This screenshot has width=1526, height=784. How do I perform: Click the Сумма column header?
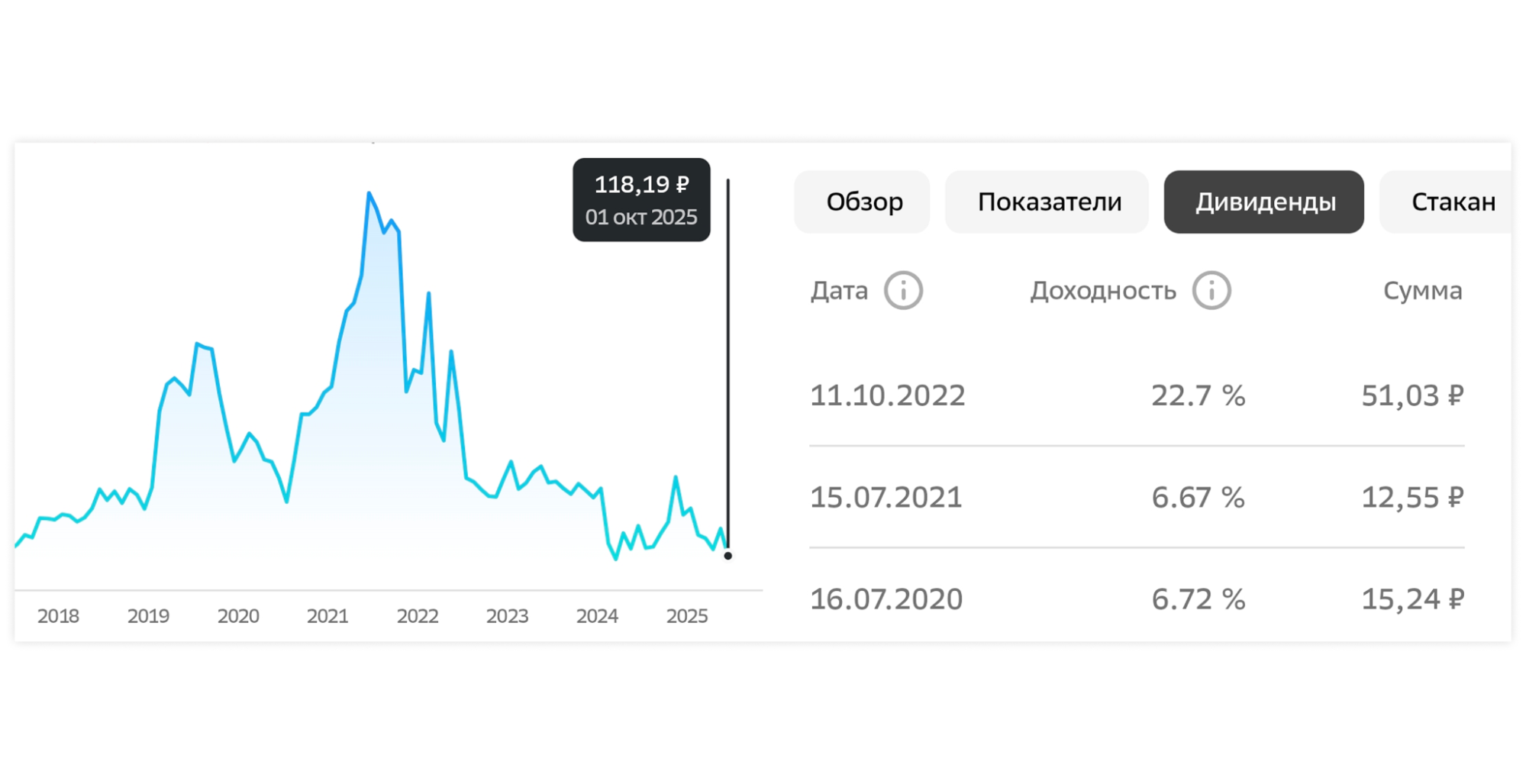tap(1422, 291)
